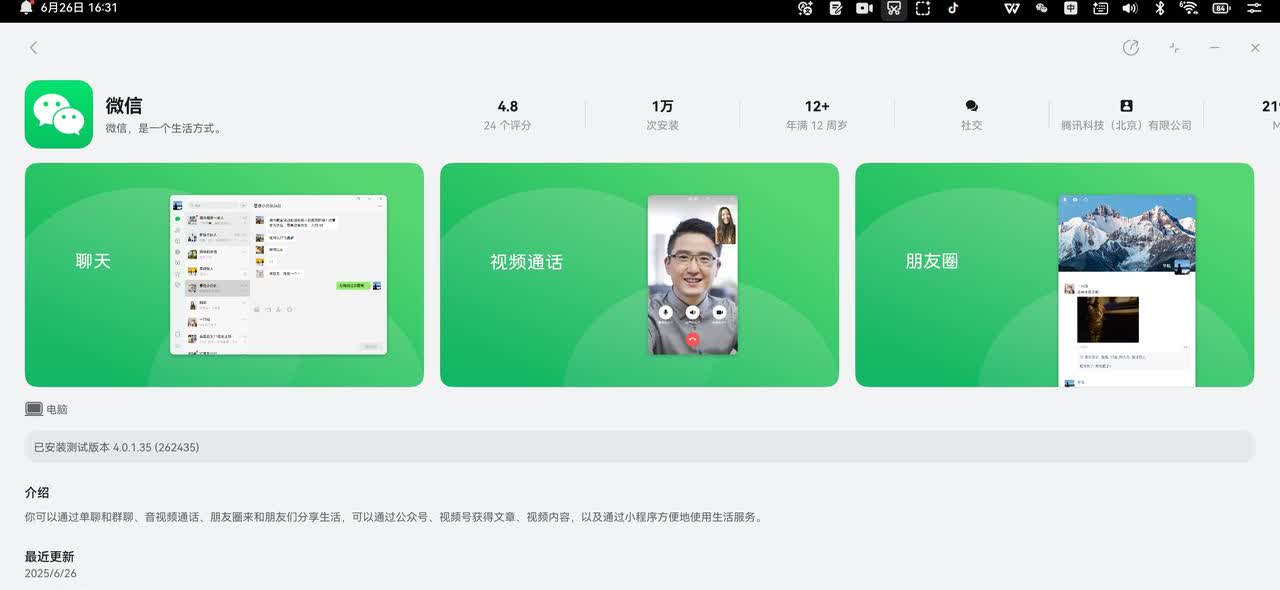The image size is (1280, 590).
Task: Click the computer device icon
Action: click(x=34, y=409)
